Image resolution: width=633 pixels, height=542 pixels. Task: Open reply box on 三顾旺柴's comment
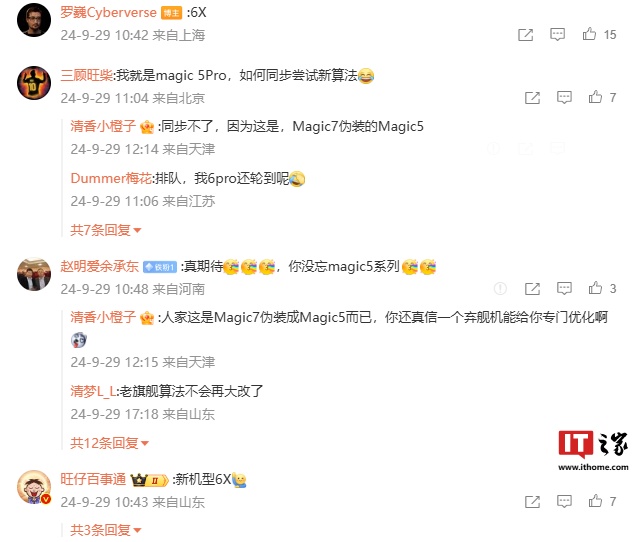[x=564, y=97]
